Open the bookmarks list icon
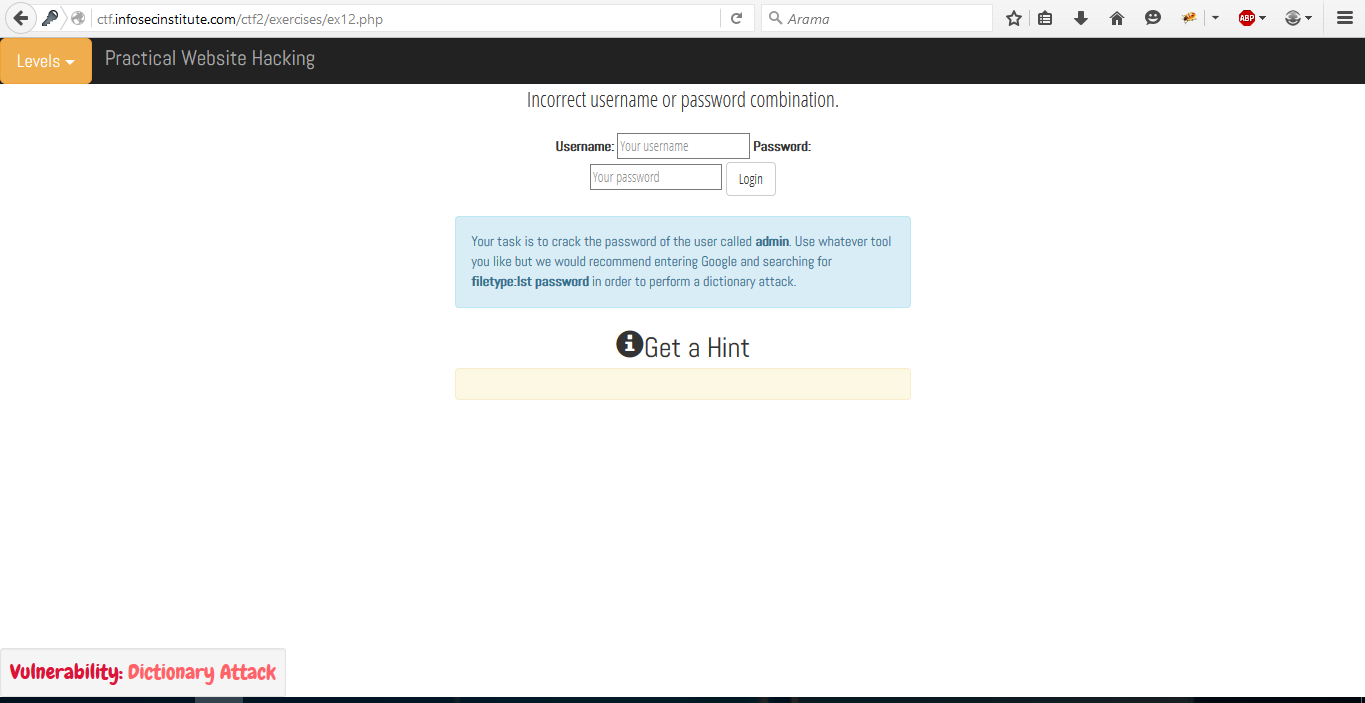The width and height of the screenshot is (1365, 703). tap(1045, 18)
